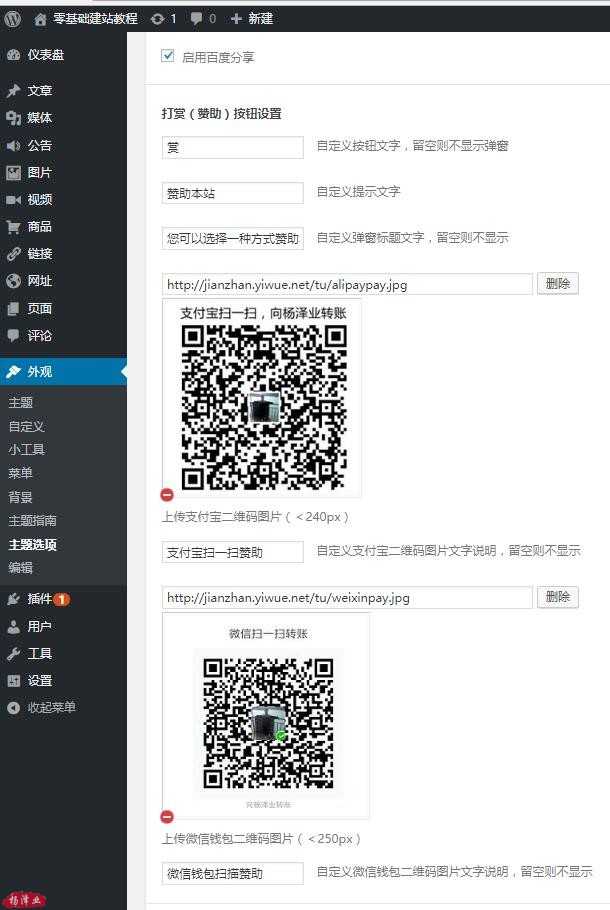
Task: Click the 用户 person icon
Action: (13, 627)
